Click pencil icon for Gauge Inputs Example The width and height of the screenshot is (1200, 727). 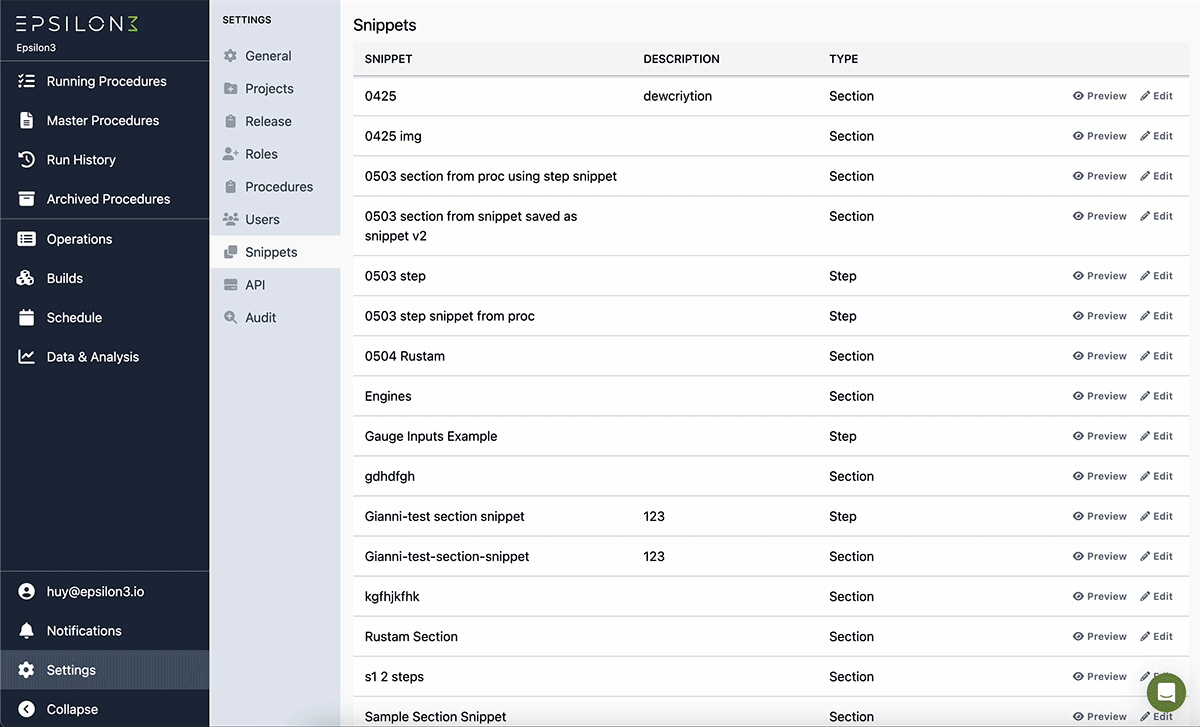tap(1145, 436)
